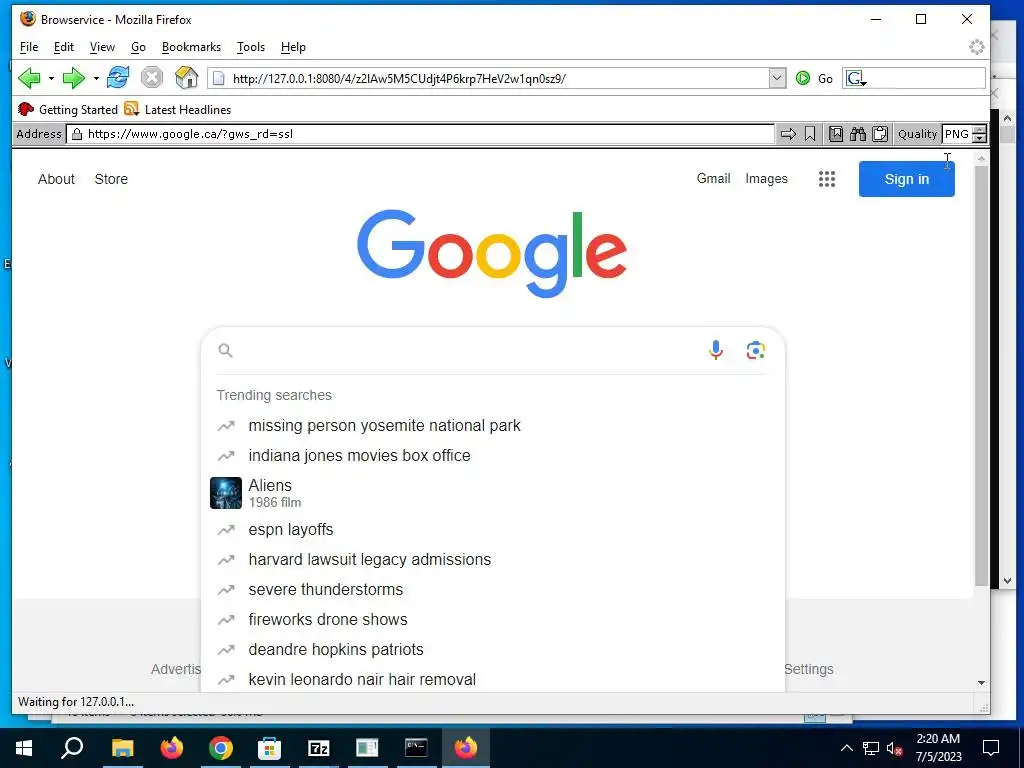
Task: Click the Google page vertical scrollbar
Action: point(981,376)
